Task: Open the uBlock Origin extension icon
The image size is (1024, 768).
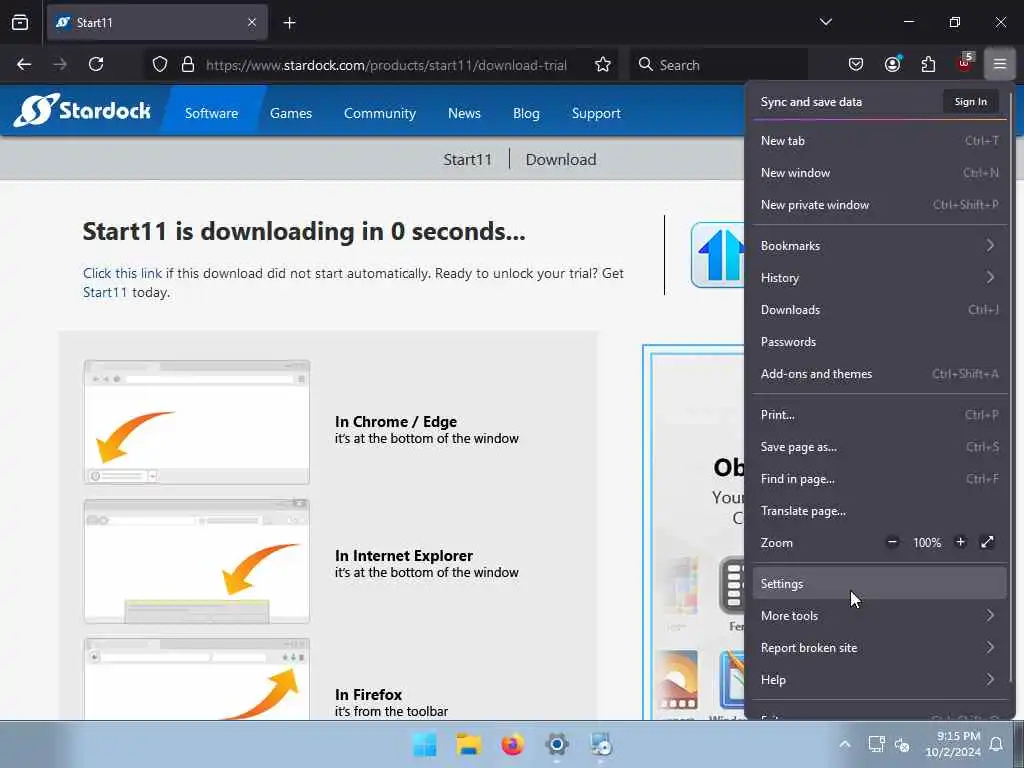Action: [965, 63]
